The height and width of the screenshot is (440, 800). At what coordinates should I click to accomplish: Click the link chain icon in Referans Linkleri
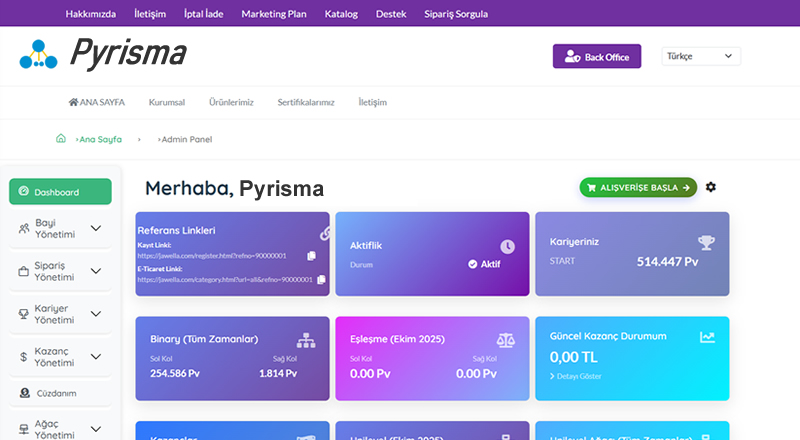324,233
